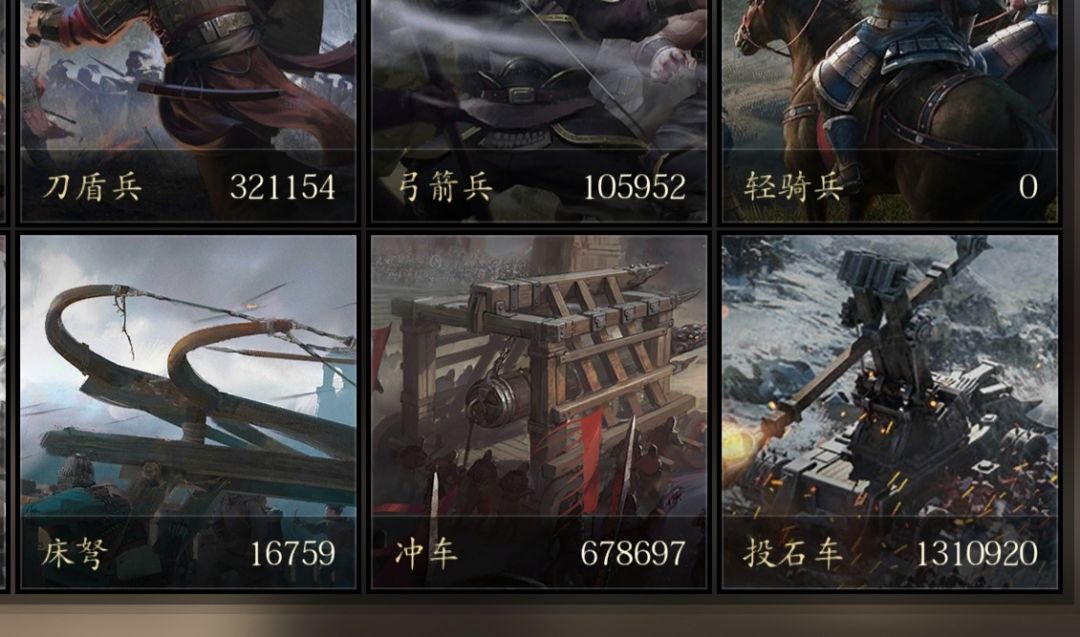Click the 弓箭兵 name label
This screenshot has height=637, width=1080.
(x=446, y=187)
